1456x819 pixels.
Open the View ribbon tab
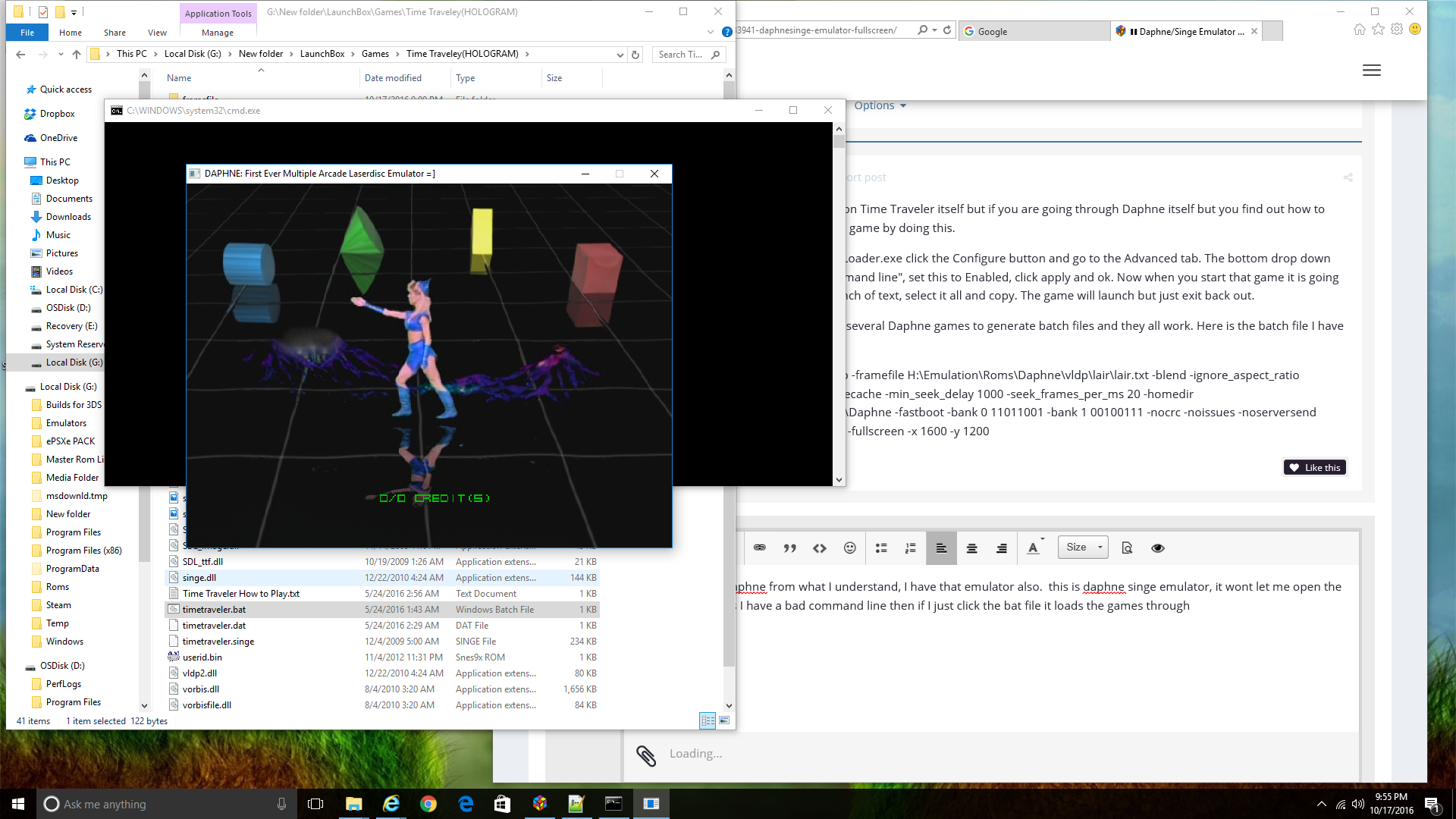click(157, 33)
